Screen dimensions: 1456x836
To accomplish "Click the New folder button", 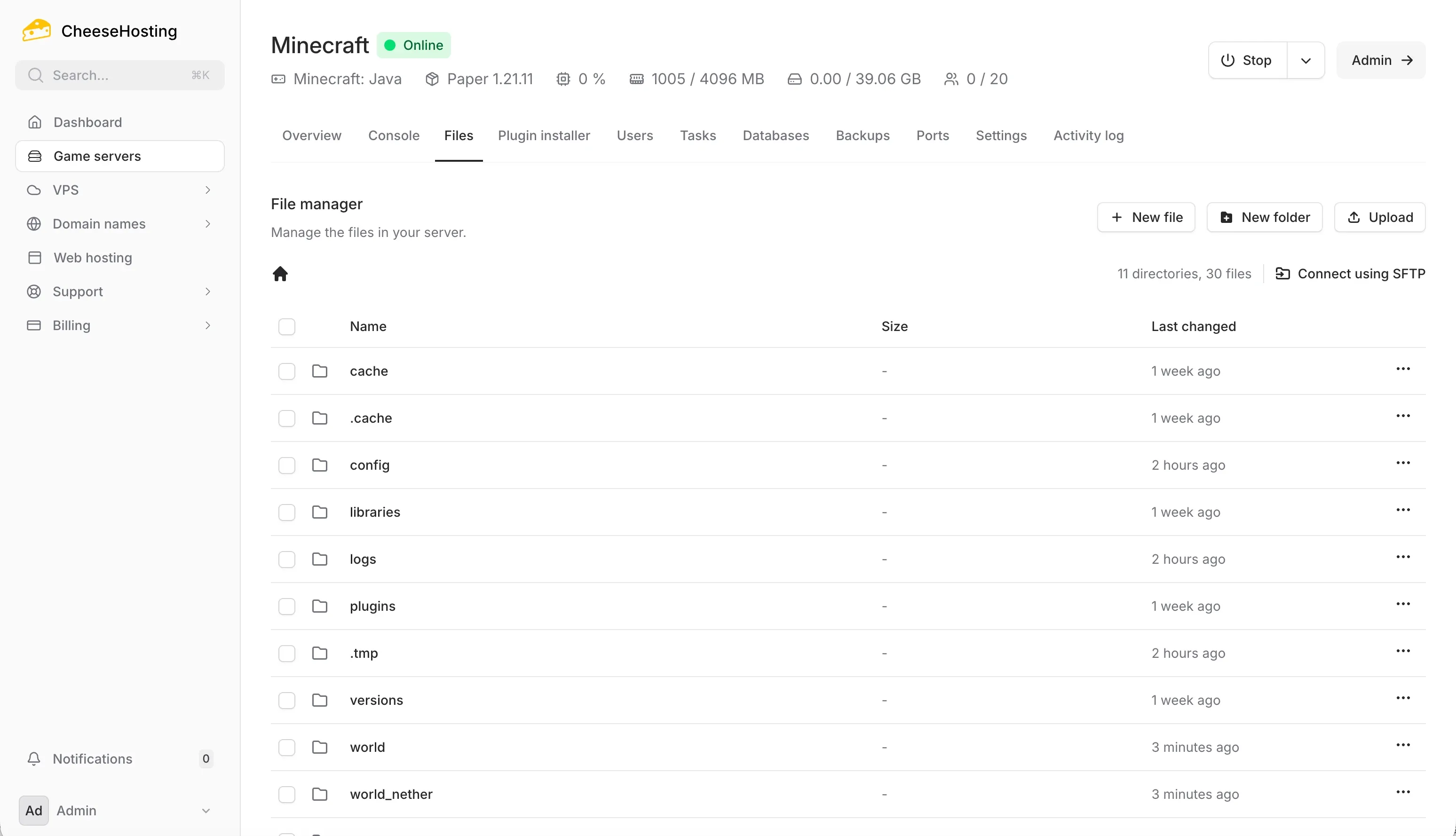I will 1264,217.
